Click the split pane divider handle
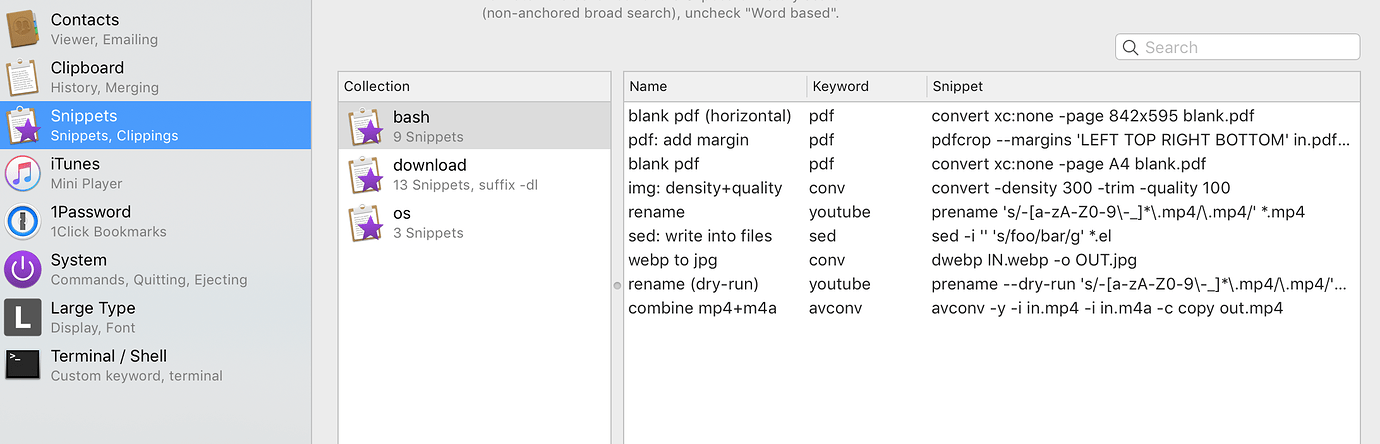Screen dimensions: 1380x444 coord(617,285)
